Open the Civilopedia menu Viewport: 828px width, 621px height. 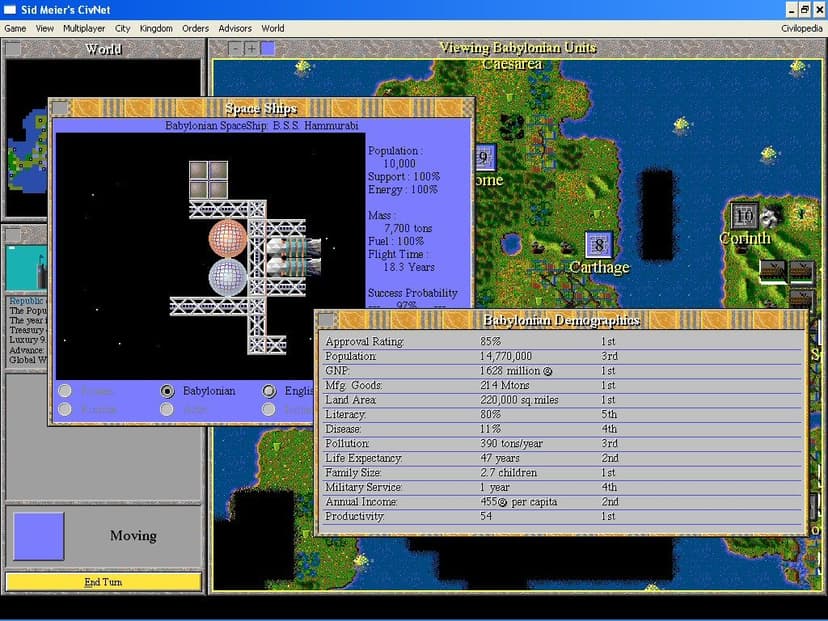pyautogui.click(x=802, y=29)
